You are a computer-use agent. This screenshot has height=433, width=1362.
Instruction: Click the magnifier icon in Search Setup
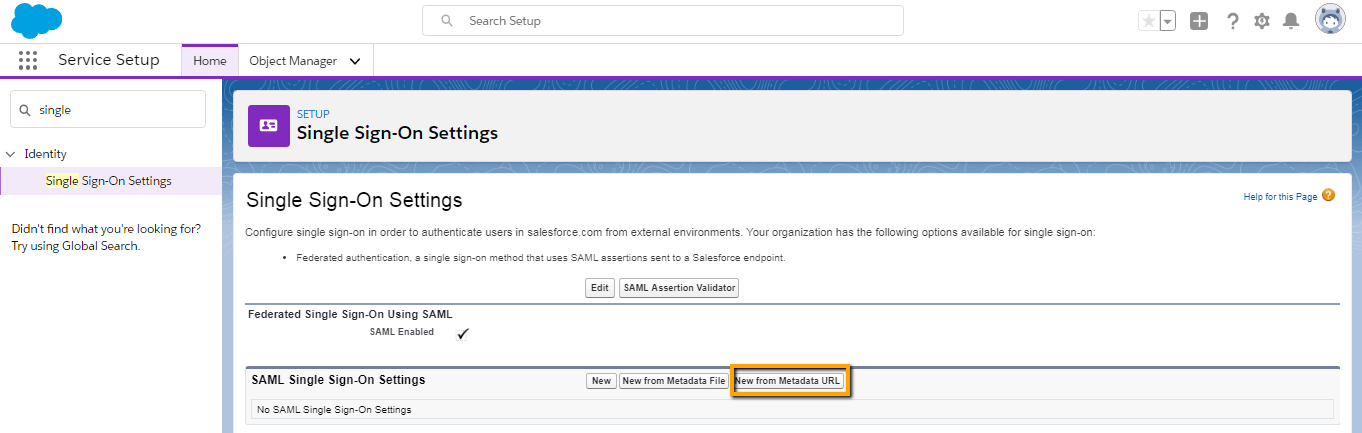pyautogui.click(x=447, y=20)
